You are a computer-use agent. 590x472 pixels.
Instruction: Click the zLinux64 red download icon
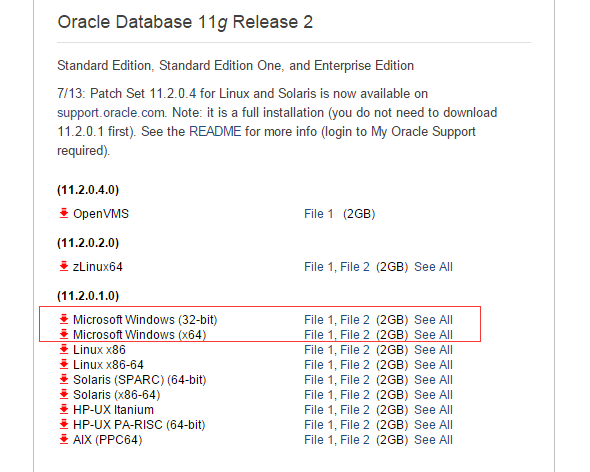click(64, 266)
